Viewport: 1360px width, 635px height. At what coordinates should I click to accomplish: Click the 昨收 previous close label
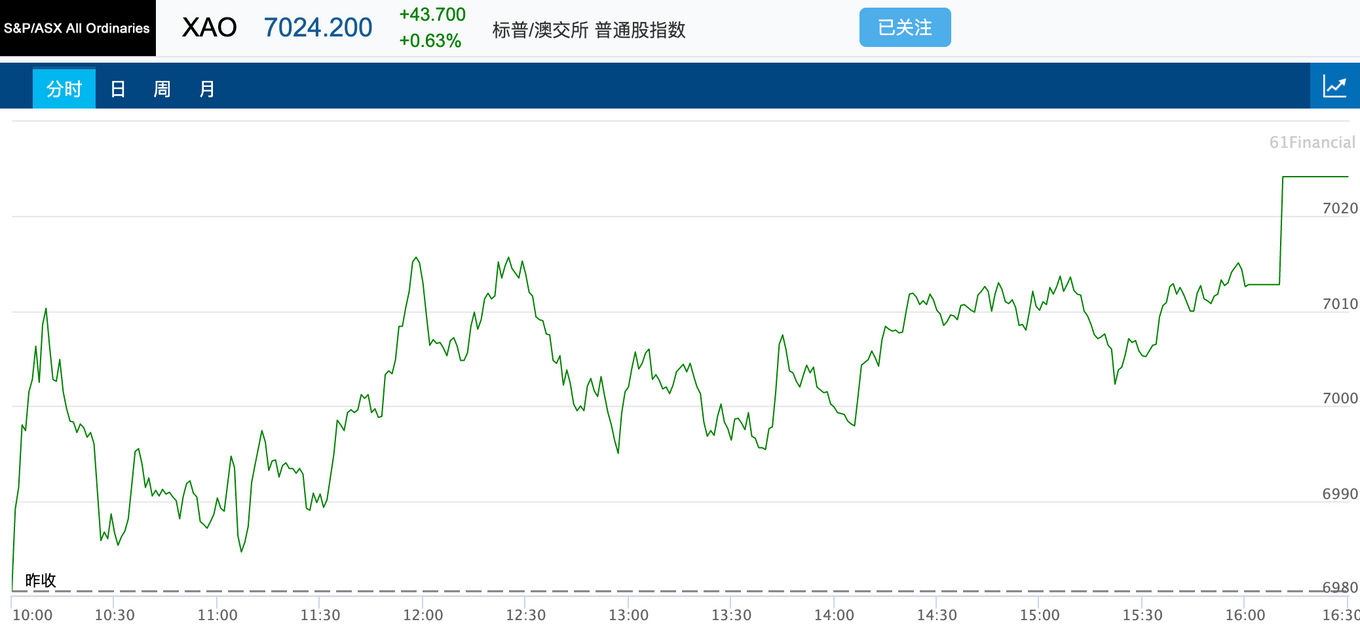41,580
